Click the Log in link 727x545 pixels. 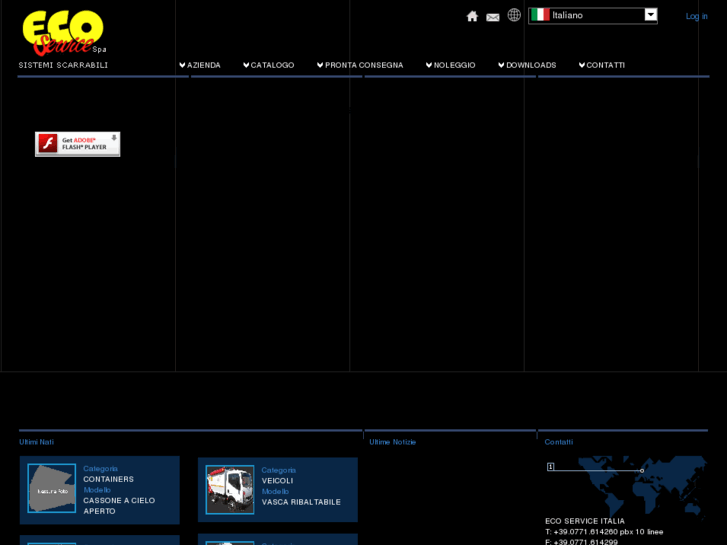tap(696, 16)
